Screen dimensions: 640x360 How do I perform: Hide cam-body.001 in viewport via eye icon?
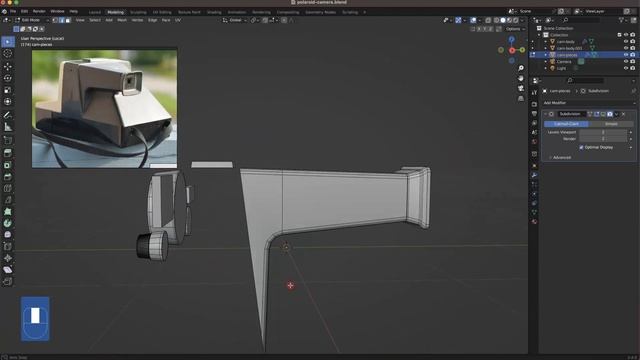[626, 48]
